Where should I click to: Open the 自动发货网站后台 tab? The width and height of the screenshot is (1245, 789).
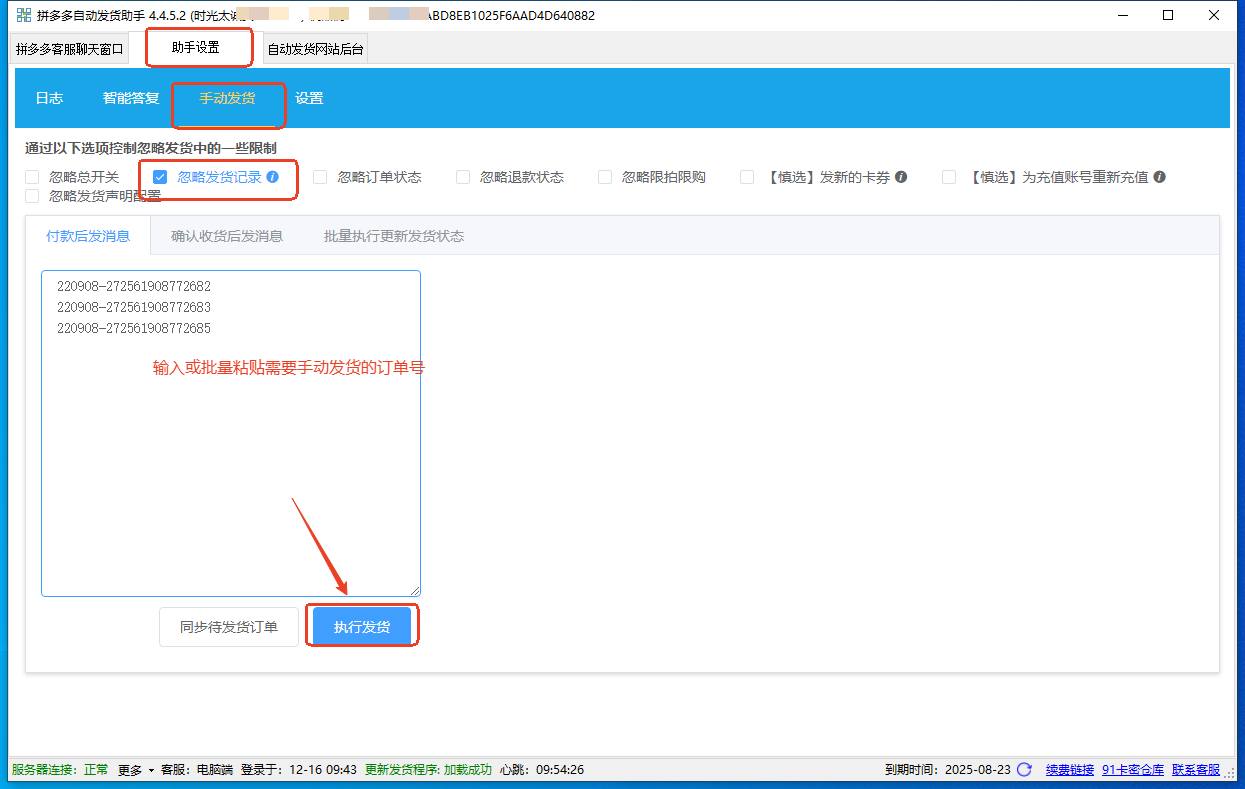coord(315,48)
